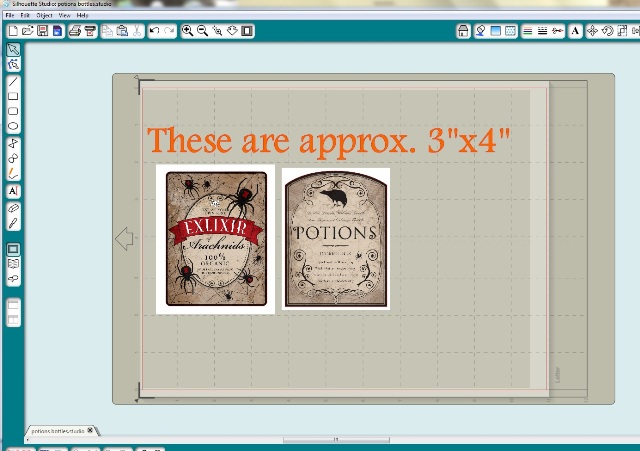Image resolution: width=640 pixels, height=451 pixels.
Task: Undo the last action
Action: tap(154, 31)
